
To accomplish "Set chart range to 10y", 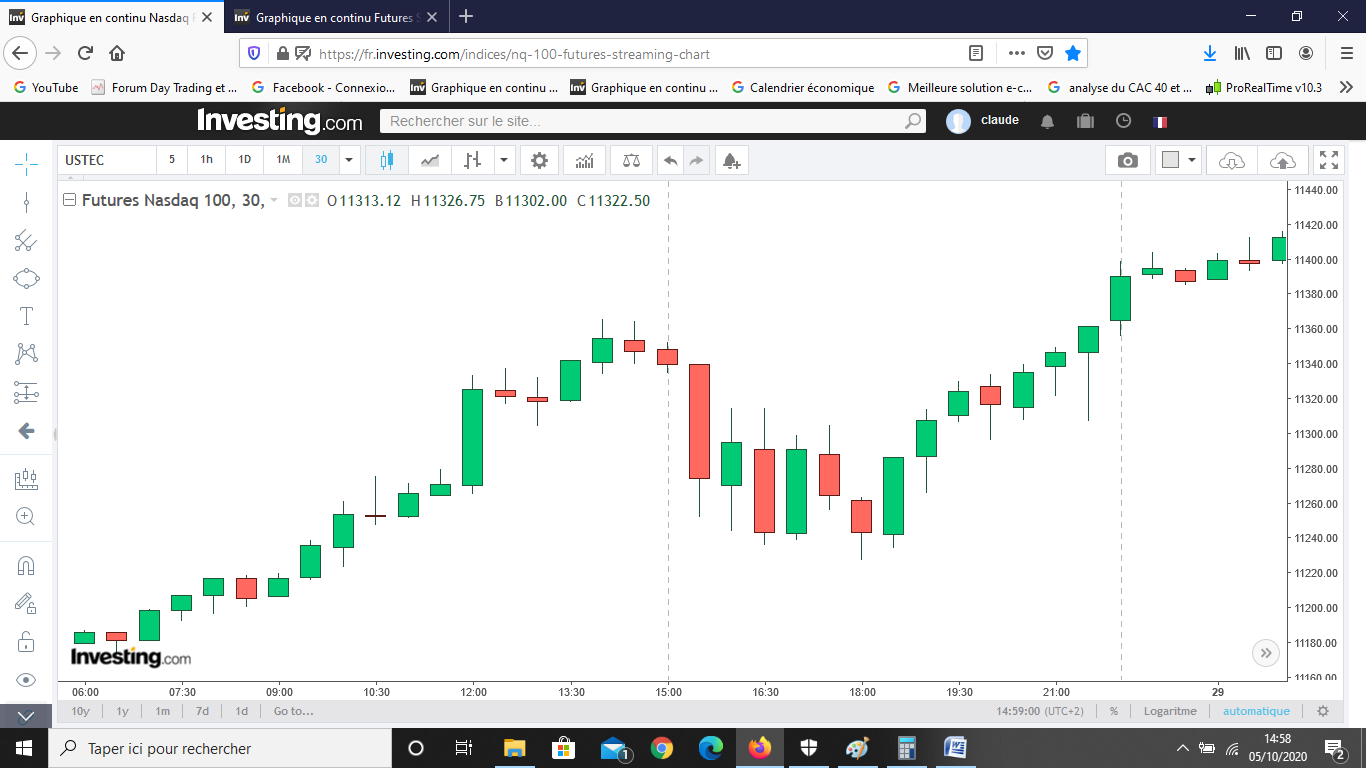I will tap(81, 711).
